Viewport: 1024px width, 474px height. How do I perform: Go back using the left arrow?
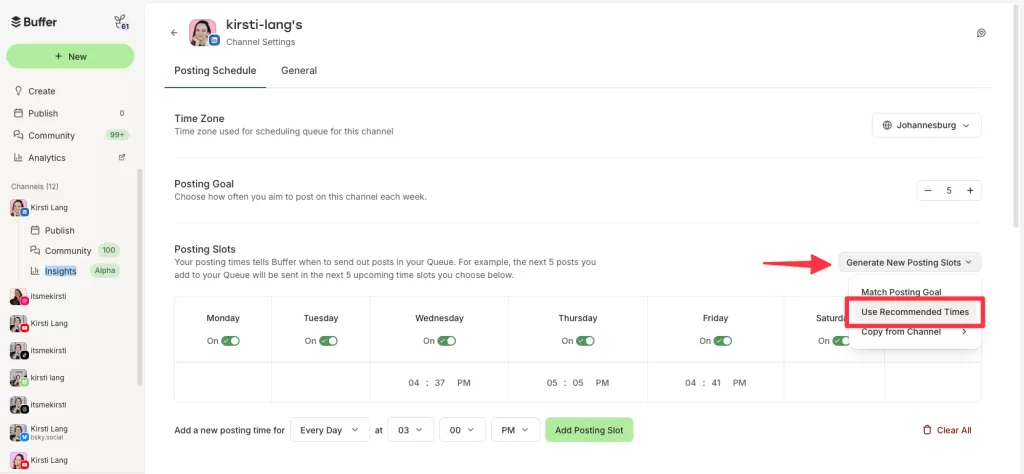[174, 33]
